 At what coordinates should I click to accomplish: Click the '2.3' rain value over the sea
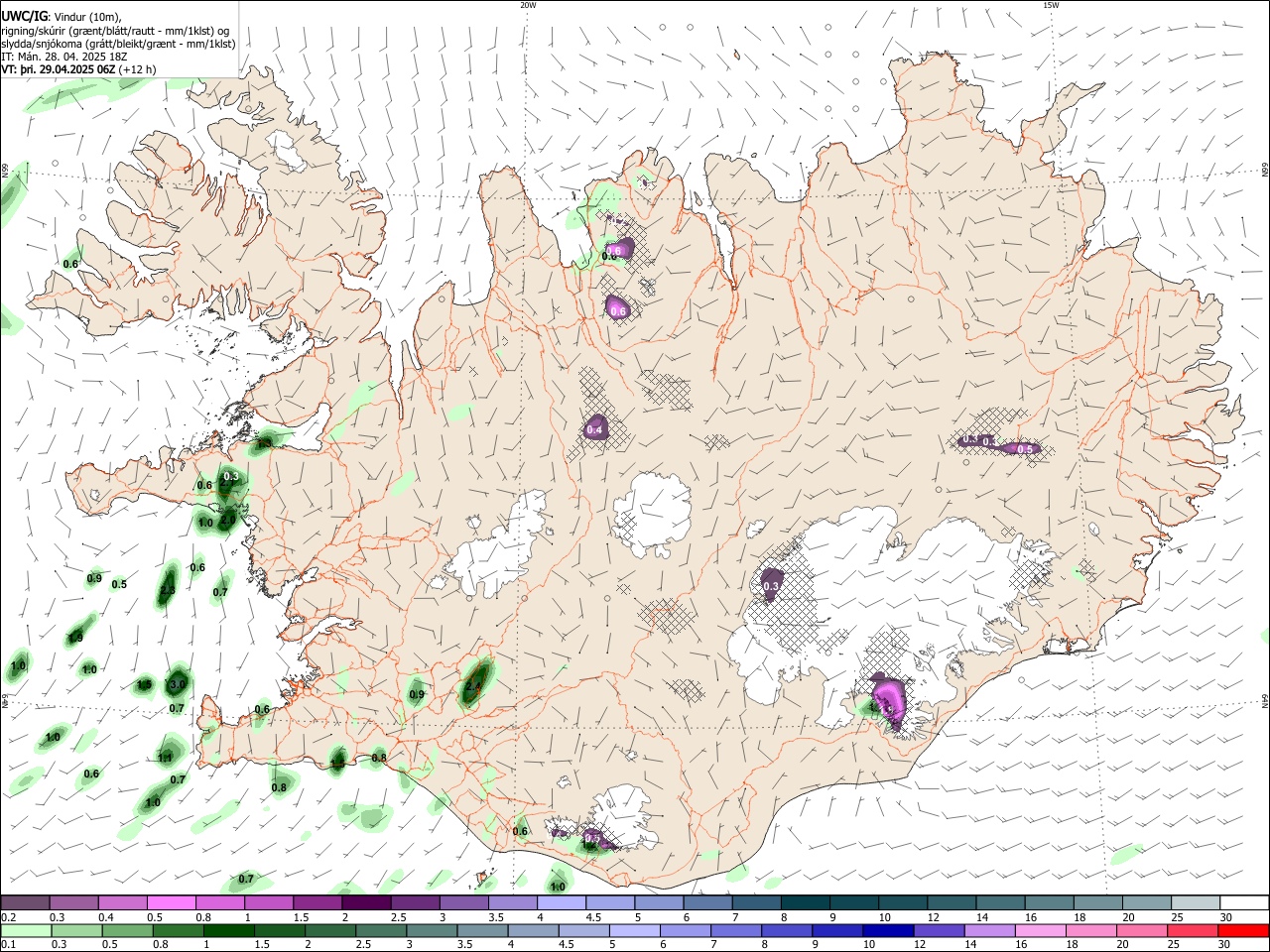click(167, 590)
